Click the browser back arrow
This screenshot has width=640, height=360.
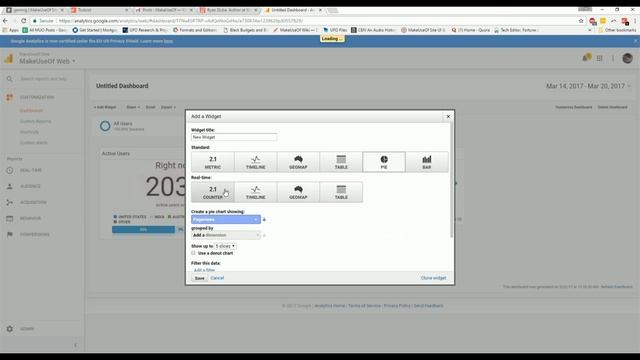coord(5,21)
